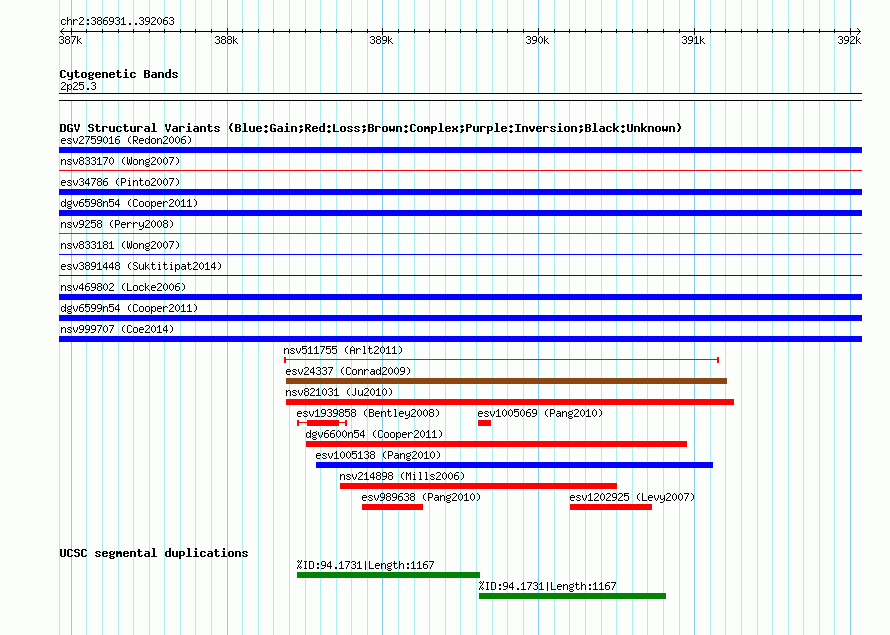Open nsv214898 (Mills2006) label
The width and height of the screenshot is (890, 635).
click(x=402, y=476)
